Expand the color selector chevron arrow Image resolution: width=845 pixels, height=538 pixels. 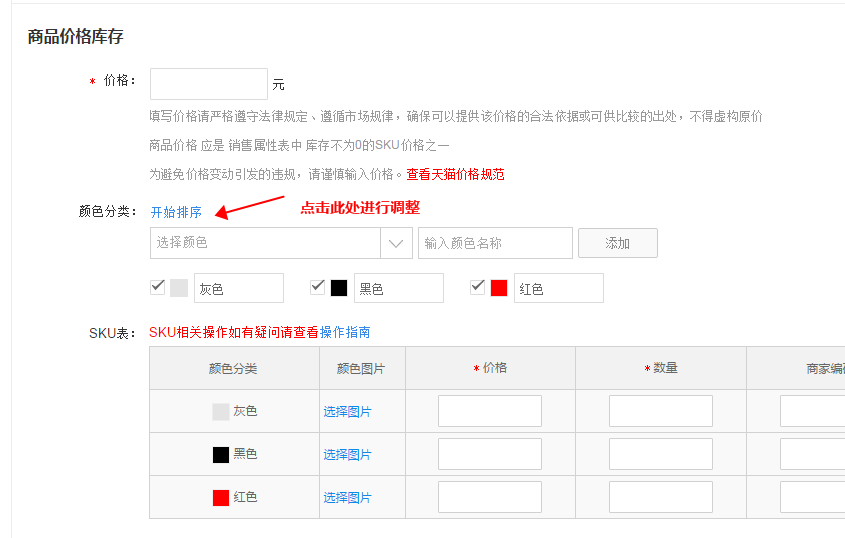396,243
